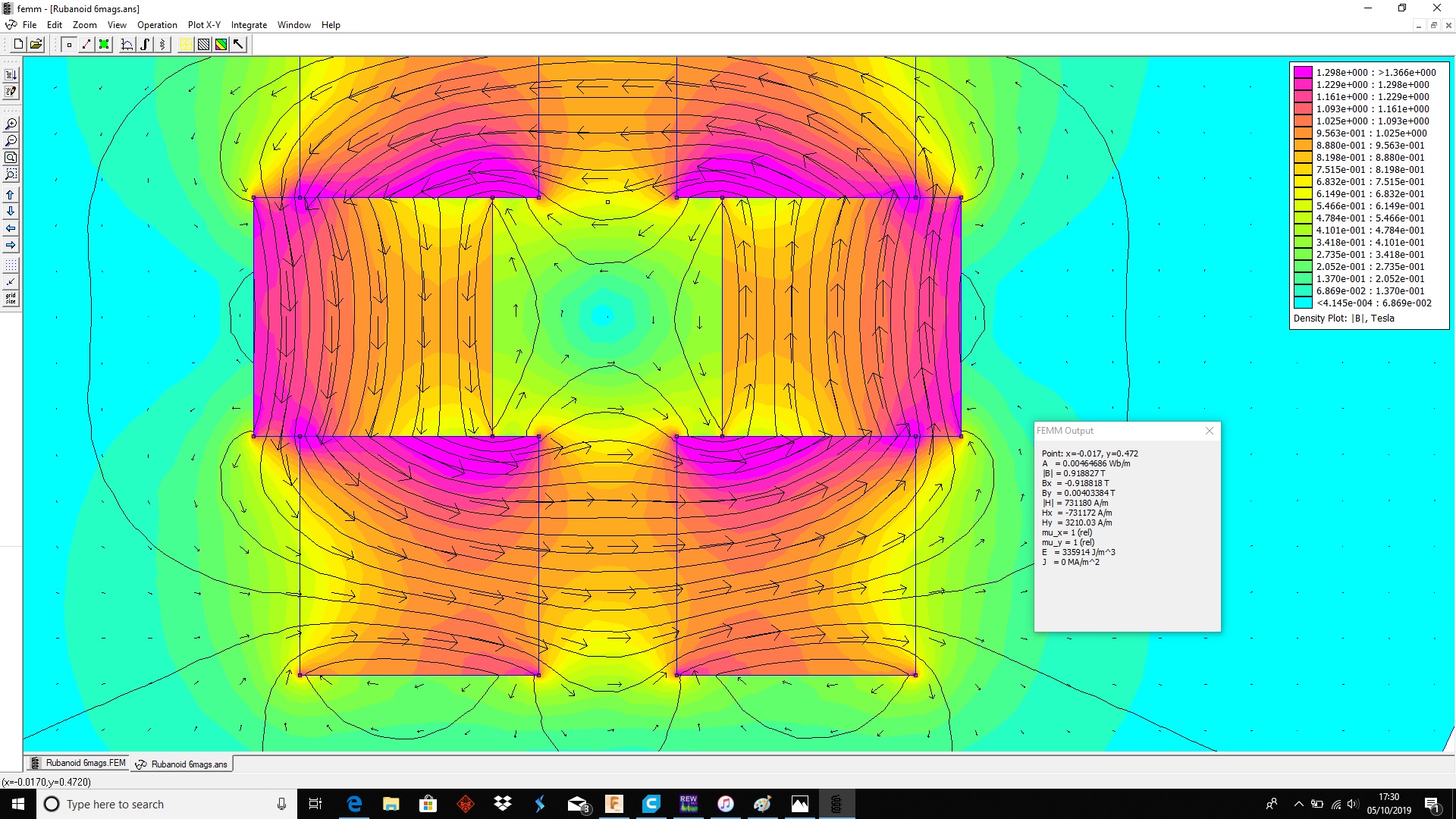Open the Operation menu
The width and height of the screenshot is (1456, 819).
coord(157,25)
